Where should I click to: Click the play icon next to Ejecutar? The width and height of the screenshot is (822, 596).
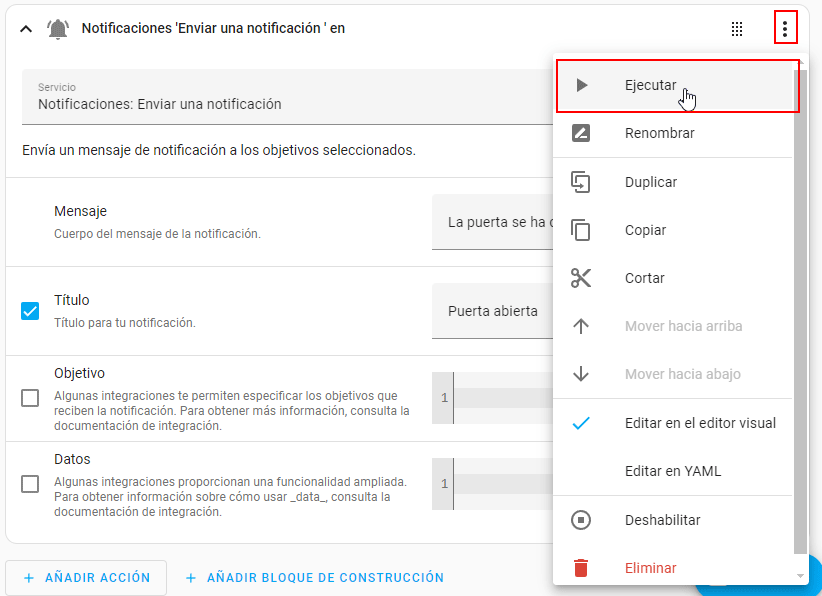point(581,86)
